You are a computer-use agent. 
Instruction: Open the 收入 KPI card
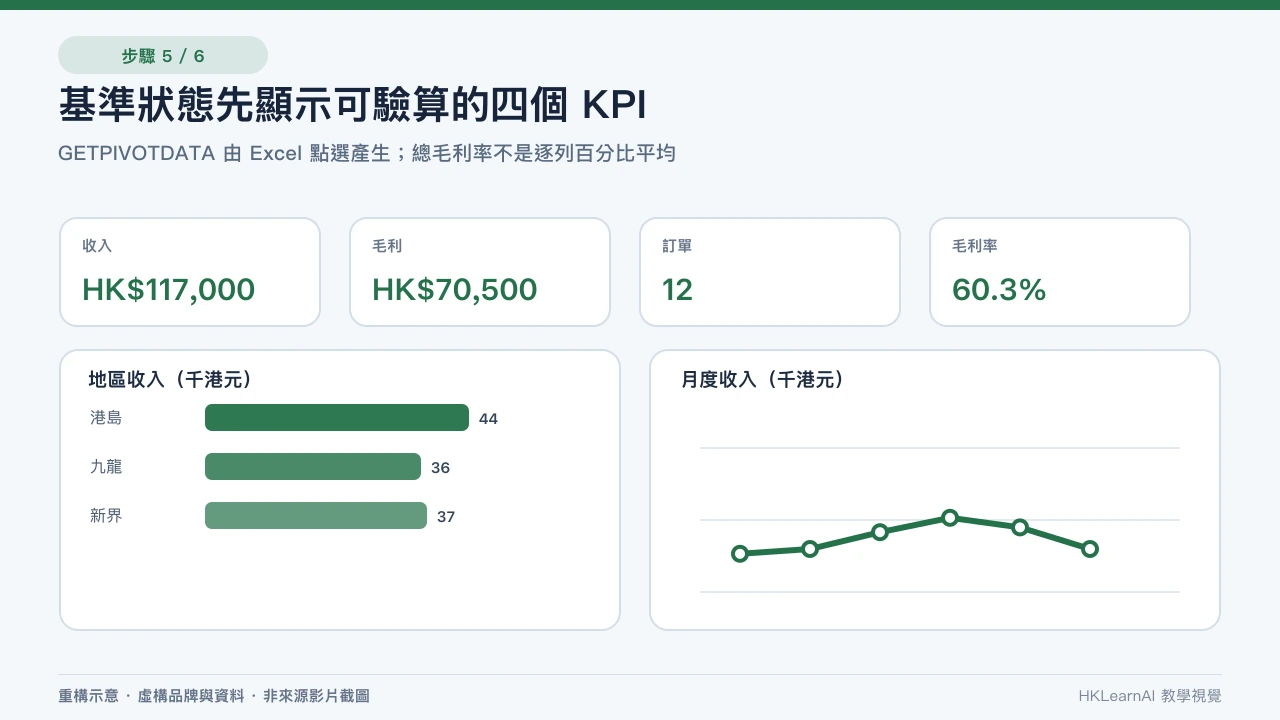pyautogui.click(x=190, y=272)
